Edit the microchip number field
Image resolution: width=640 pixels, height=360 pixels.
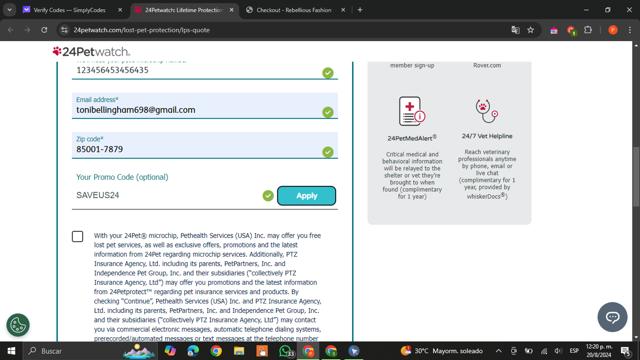pyautogui.click(x=204, y=70)
